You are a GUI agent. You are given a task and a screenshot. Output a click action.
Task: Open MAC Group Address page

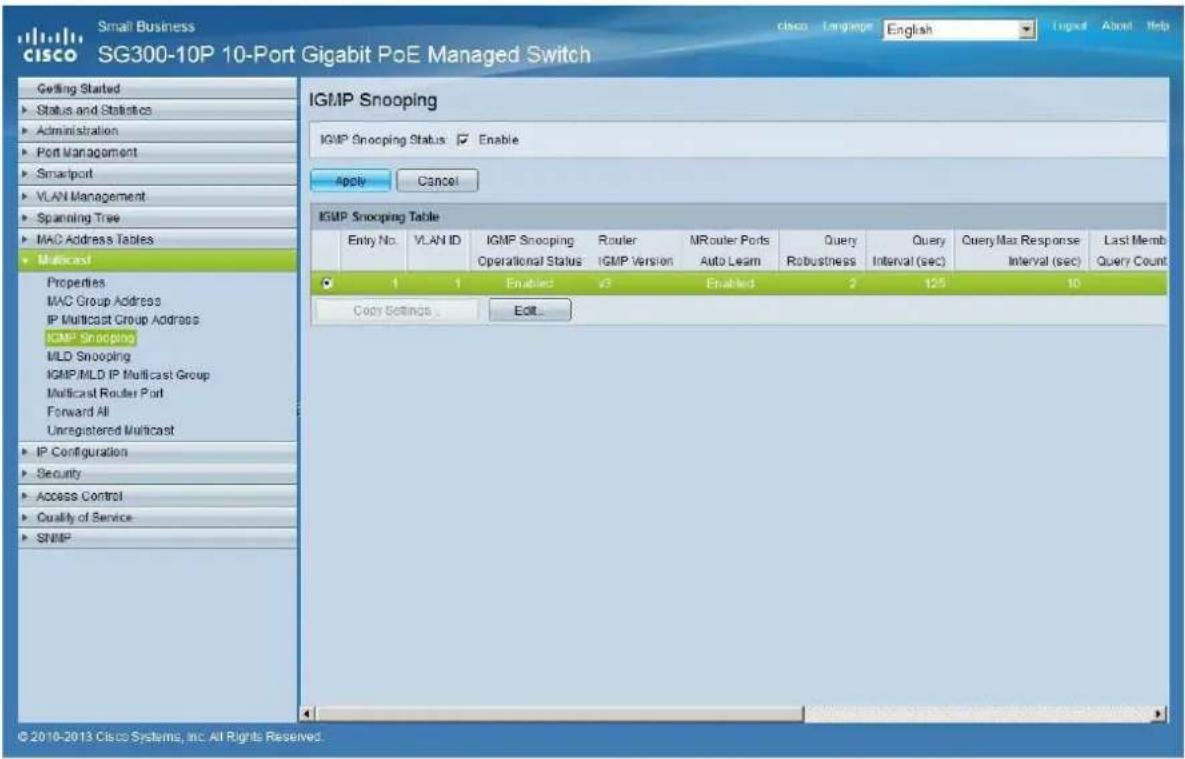(x=104, y=301)
